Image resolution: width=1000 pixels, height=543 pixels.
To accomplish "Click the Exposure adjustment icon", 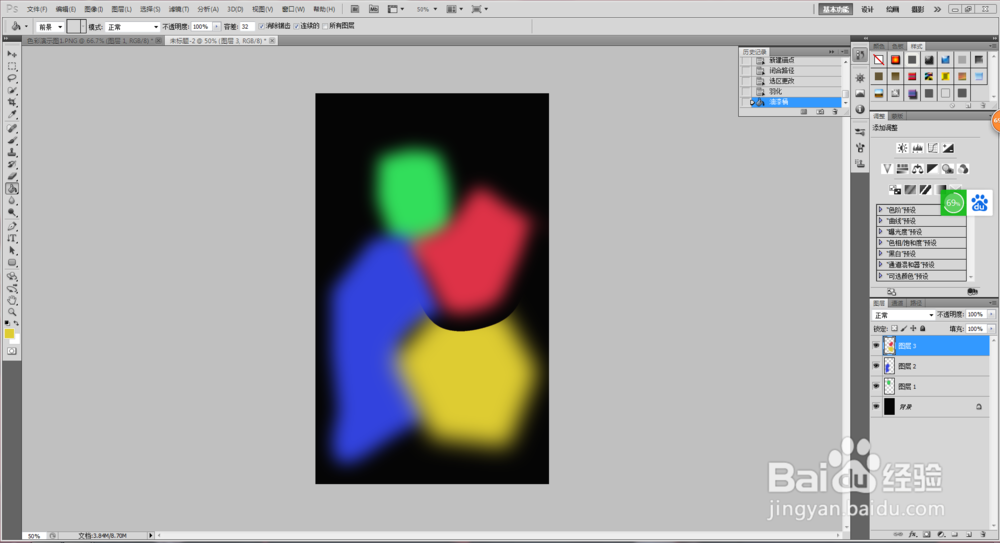I will pos(948,148).
